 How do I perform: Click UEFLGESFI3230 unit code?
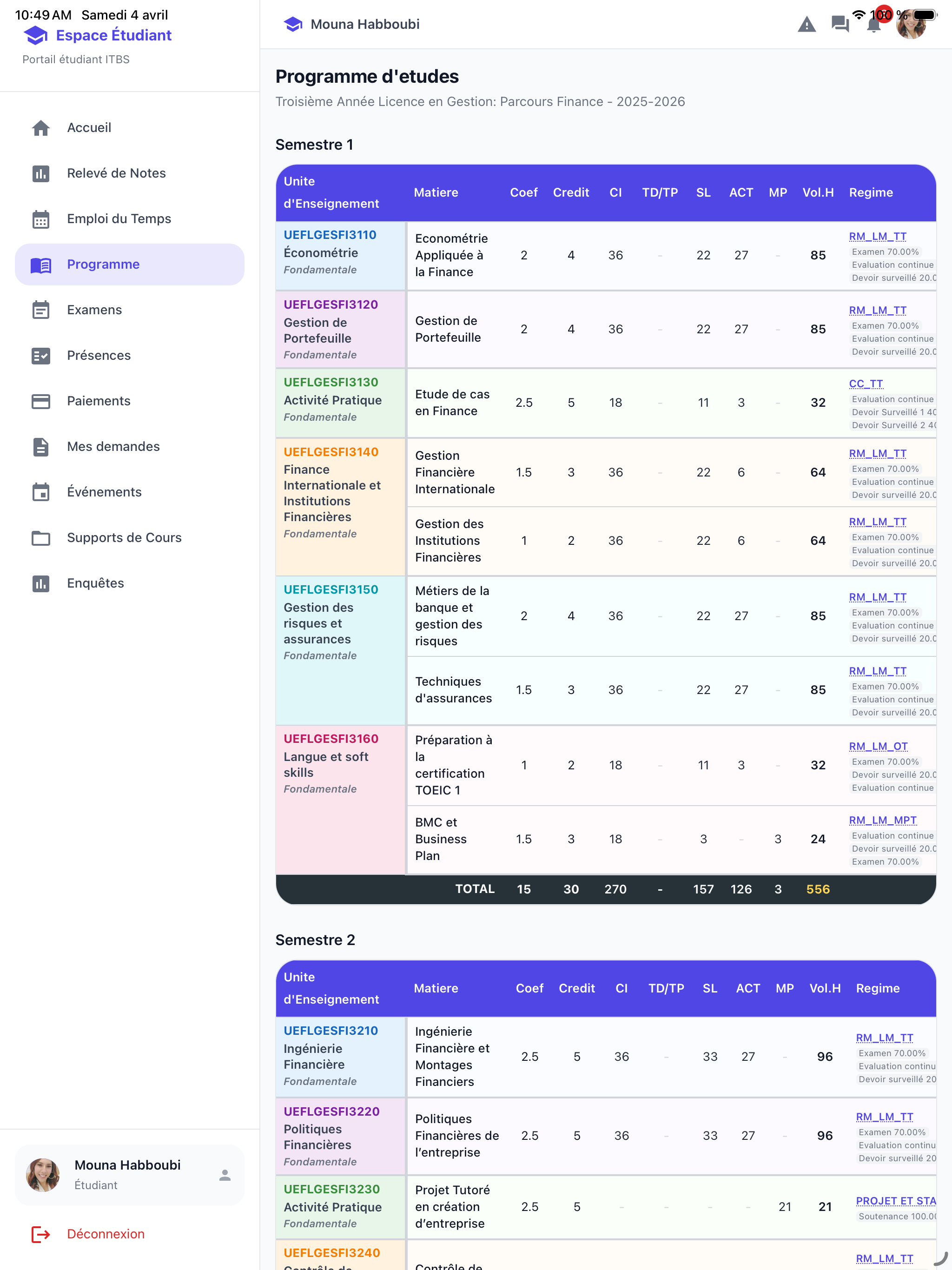pyautogui.click(x=331, y=1189)
